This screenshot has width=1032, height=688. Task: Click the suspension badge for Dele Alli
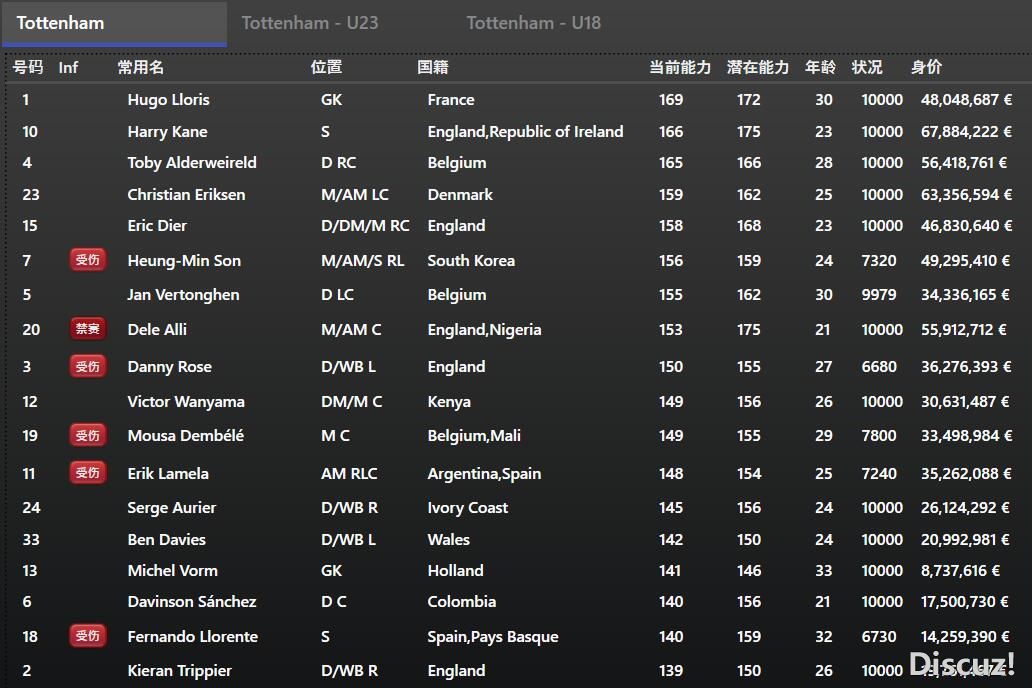point(88,329)
